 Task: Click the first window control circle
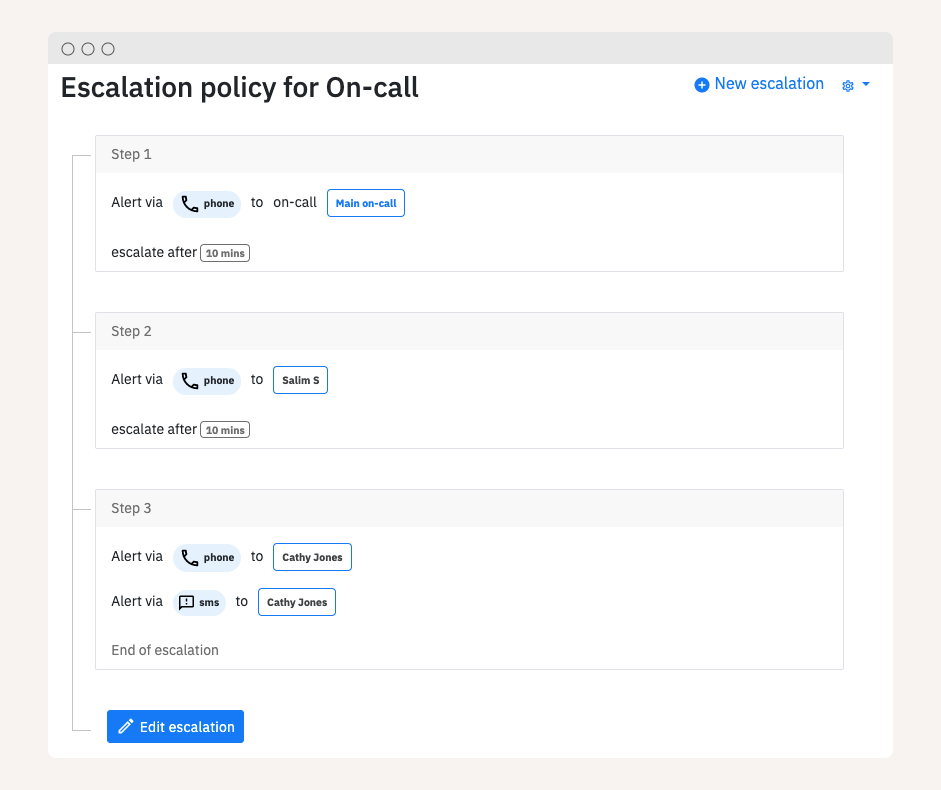point(68,49)
